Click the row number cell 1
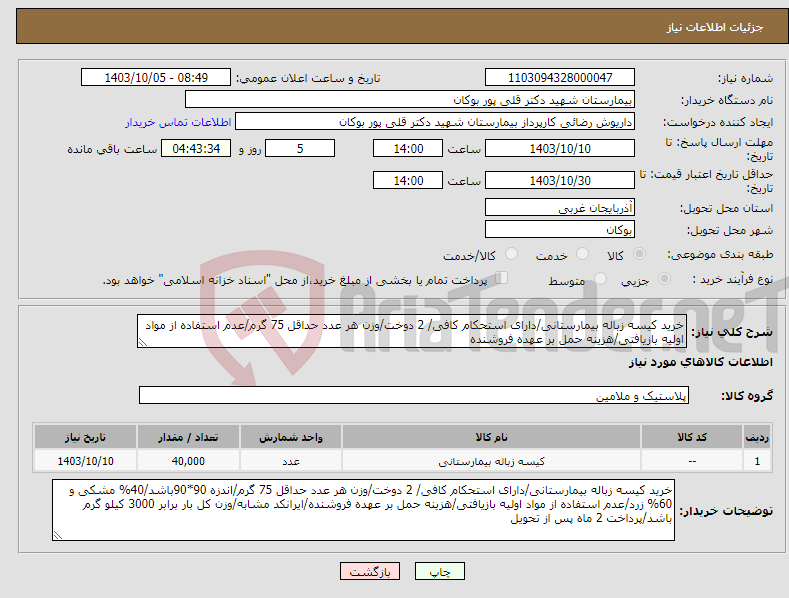 pyautogui.click(x=757, y=461)
